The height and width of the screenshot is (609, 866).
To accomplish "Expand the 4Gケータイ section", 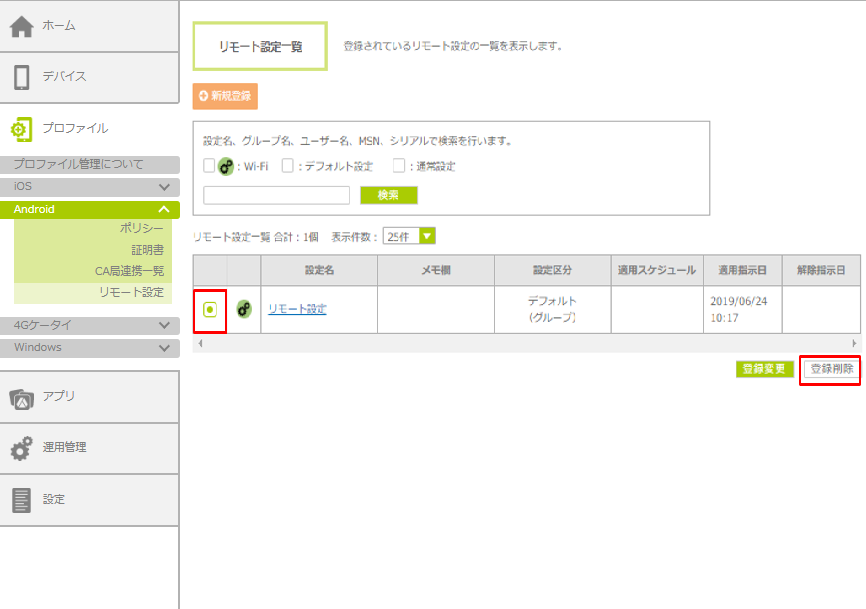I will point(164,325).
